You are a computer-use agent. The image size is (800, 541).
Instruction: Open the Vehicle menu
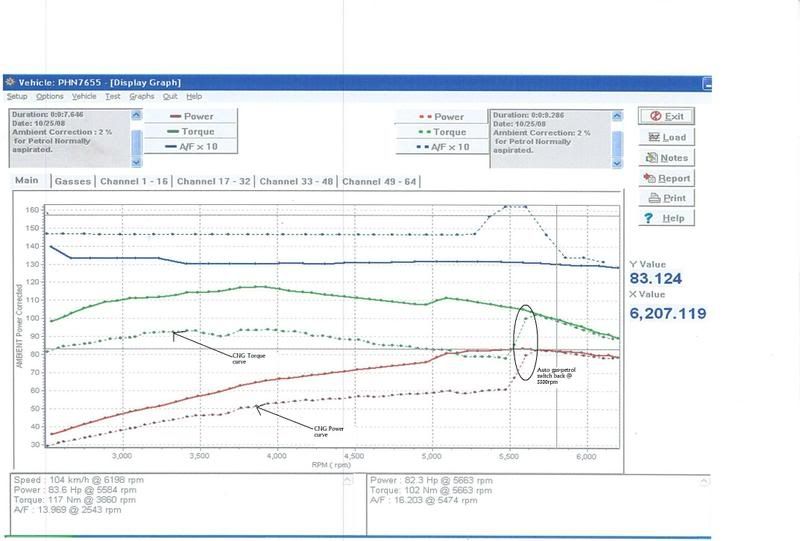tap(84, 96)
